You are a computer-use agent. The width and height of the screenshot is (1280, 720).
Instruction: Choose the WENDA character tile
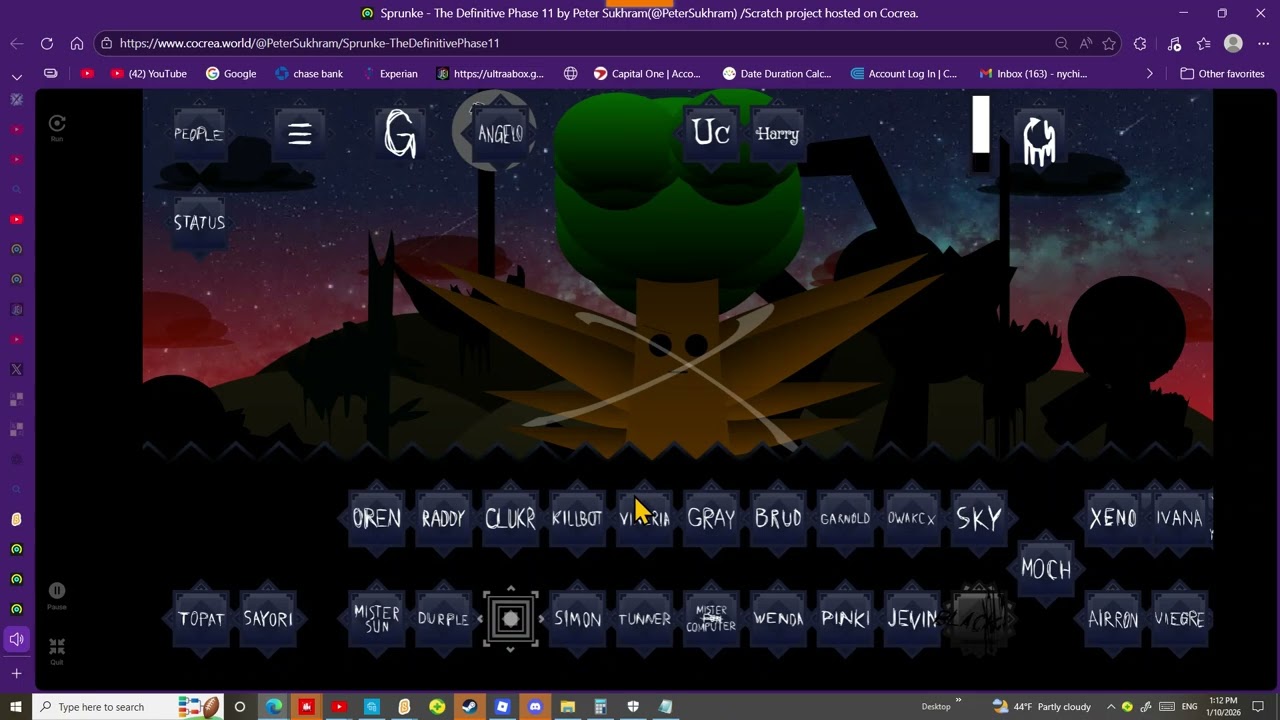point(778,619)
